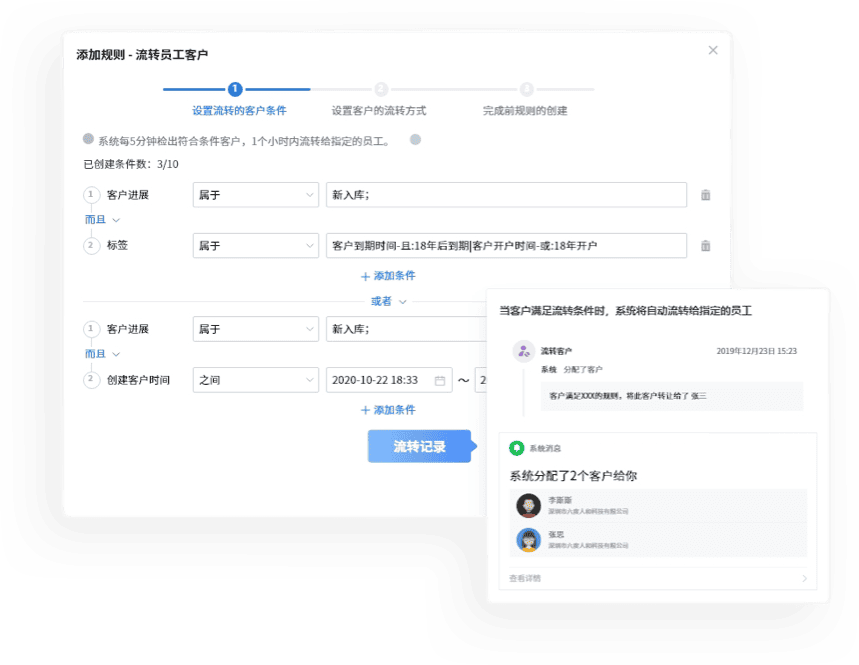859x665 pixels.
Task: Open 属于 dropdown in the 标签 row
Action: point(254,245)
